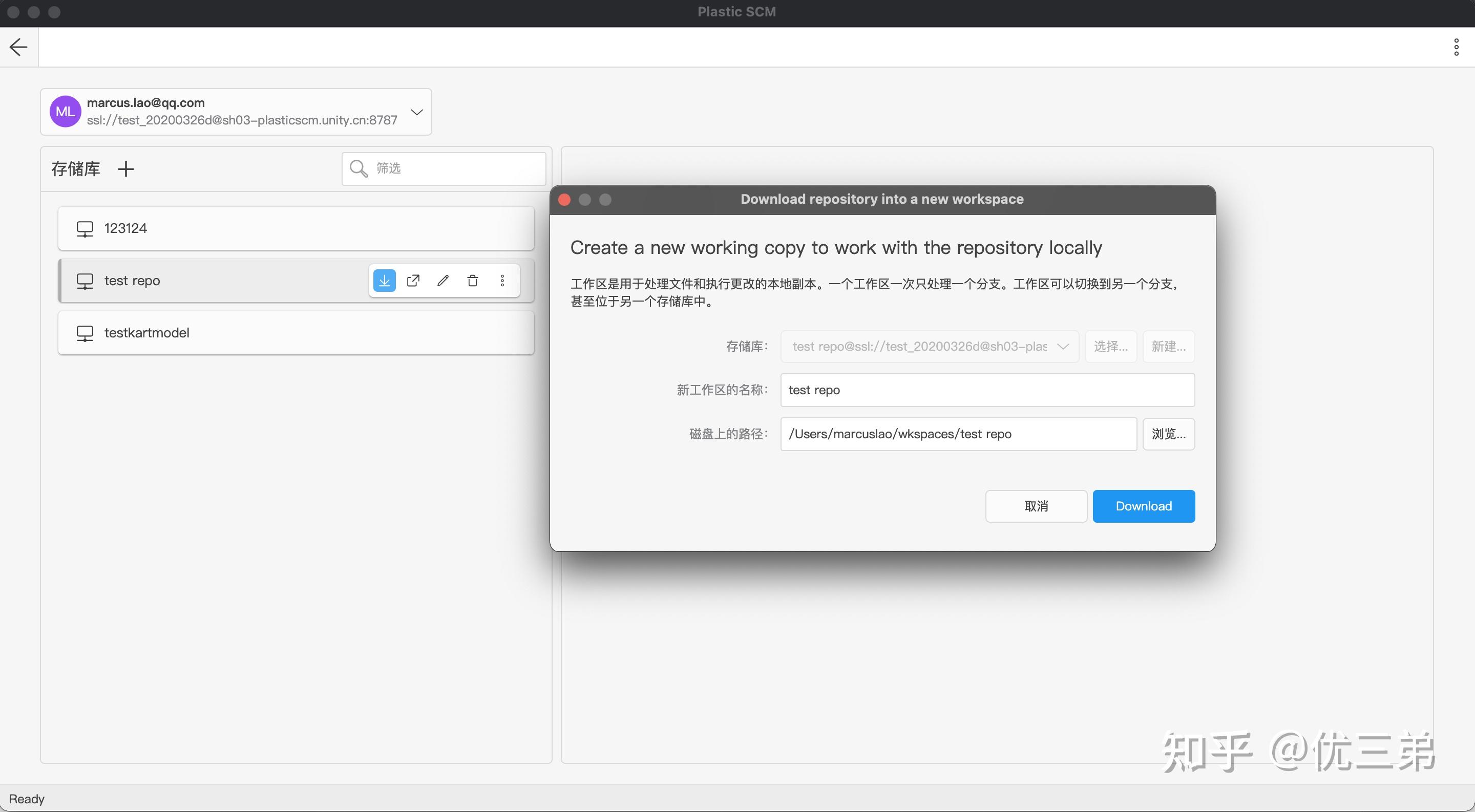1475x812 pixels.
Task: Click the 浏览... browse button
Action: click(x=1169, y=434)
